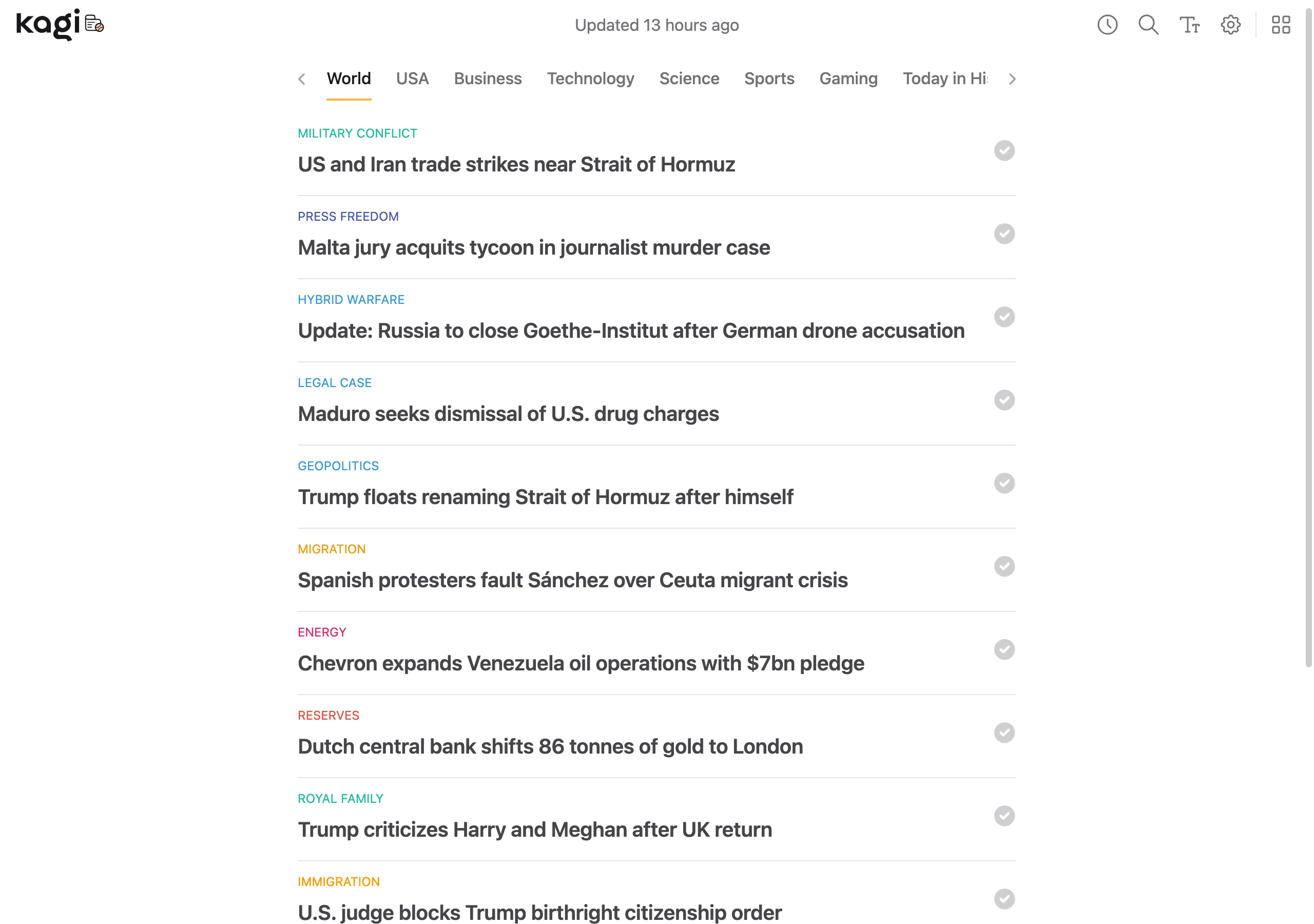Open the settings gear icon
This screenshot has height=924, width=1314.
(x=1230, y=25)
